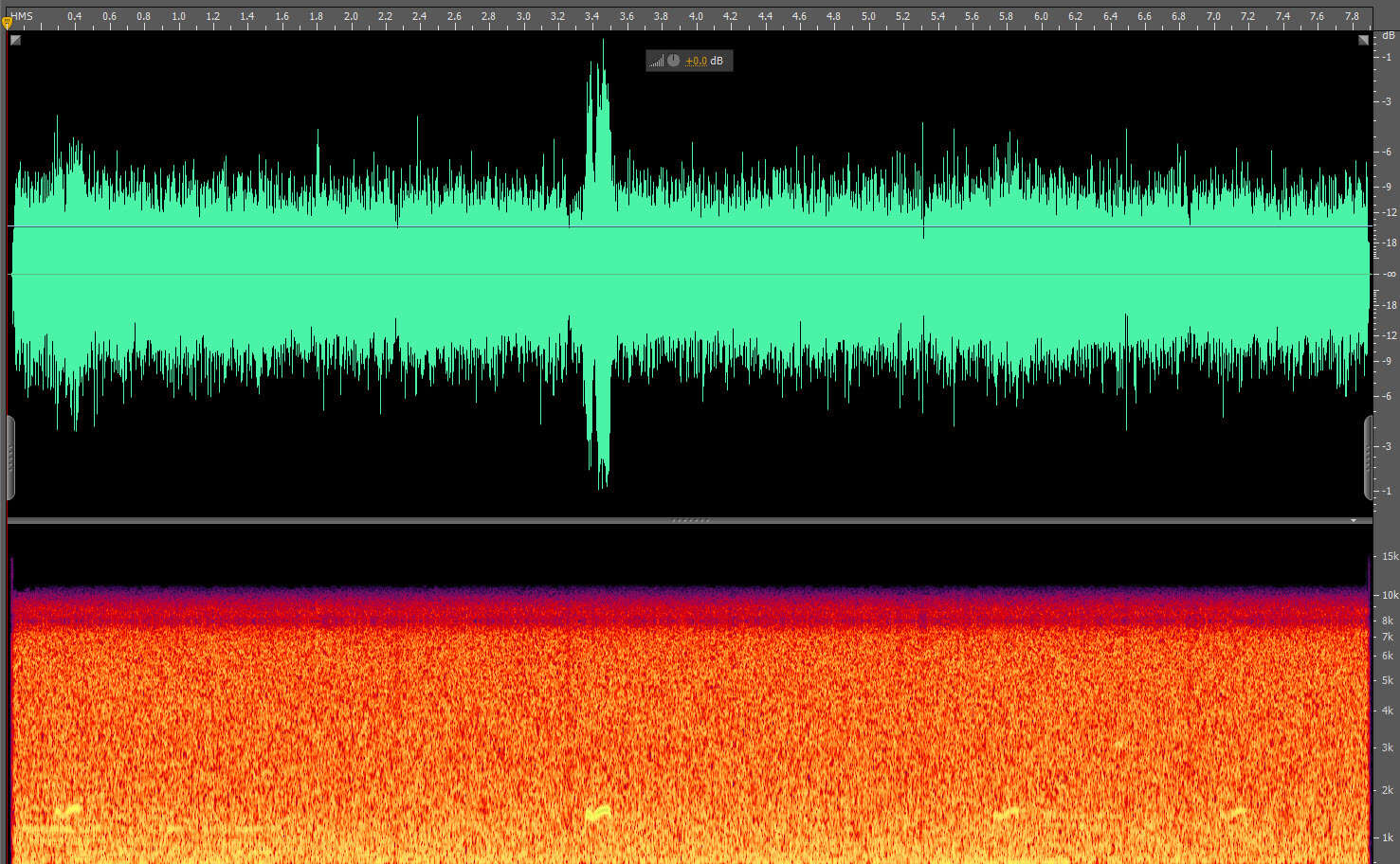This screenshot has height=864, width=1400.
Task: Click the yellow playhead marker on ruler
Action: coord(8,22)
